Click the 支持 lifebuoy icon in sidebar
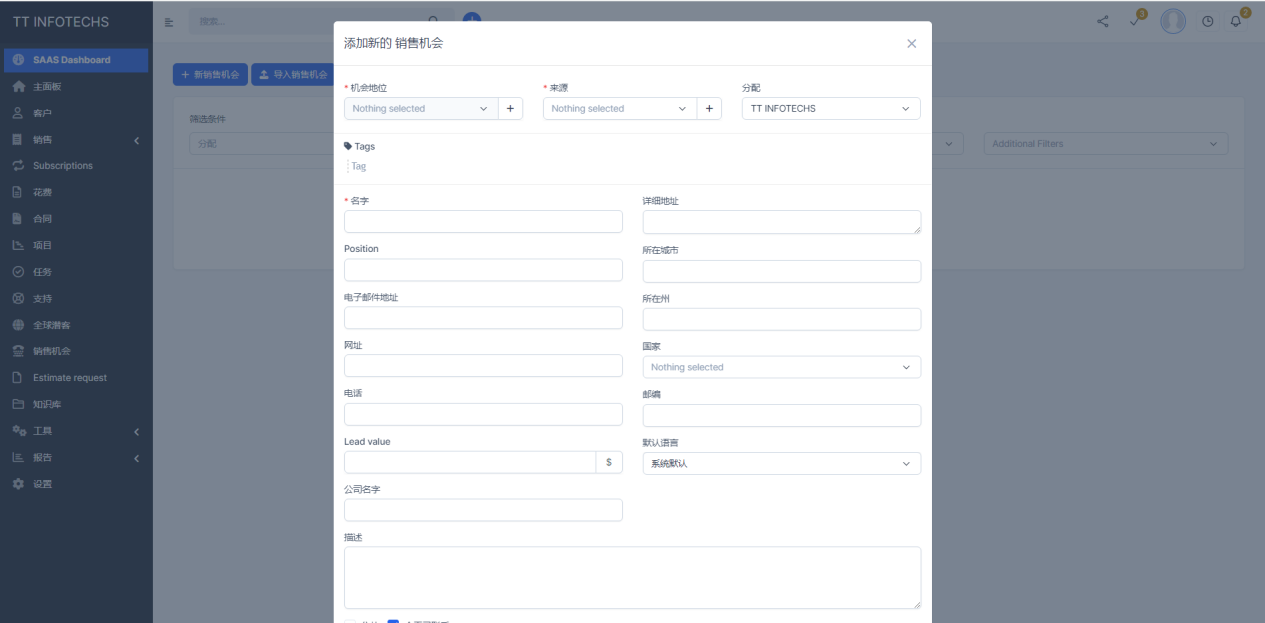Image resolution: width=1265 pixels, height=623 pixels. click(18, 298)
